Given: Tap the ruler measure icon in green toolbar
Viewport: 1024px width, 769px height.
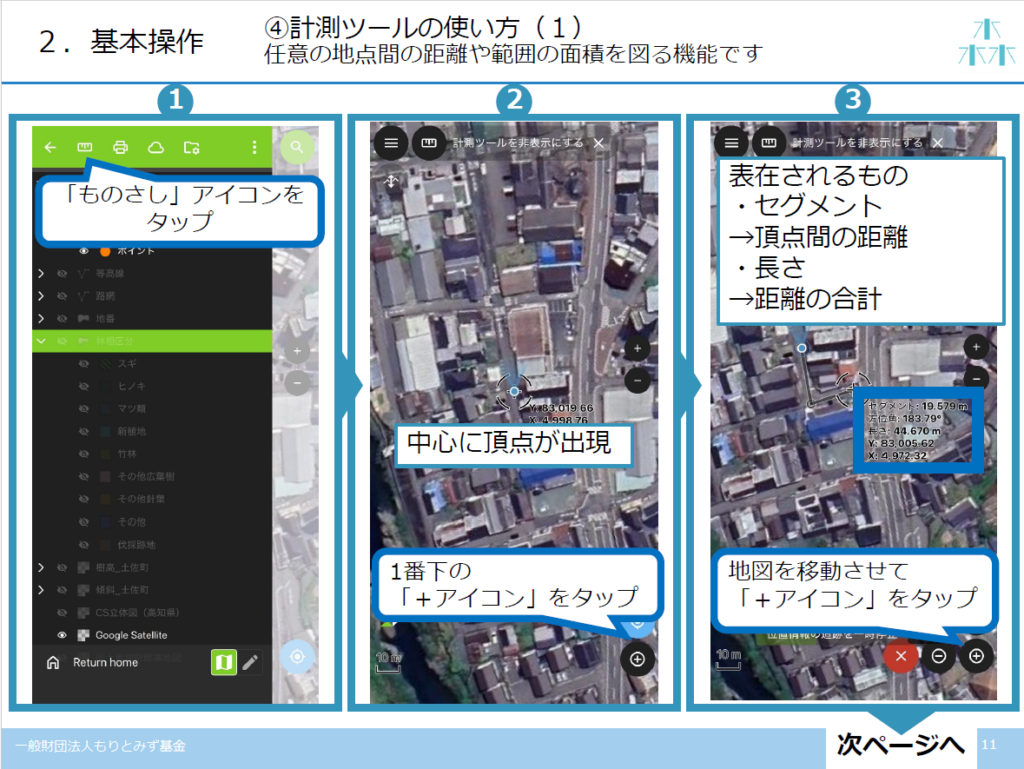Looking at the screenshot, I should tap(85, 148).
